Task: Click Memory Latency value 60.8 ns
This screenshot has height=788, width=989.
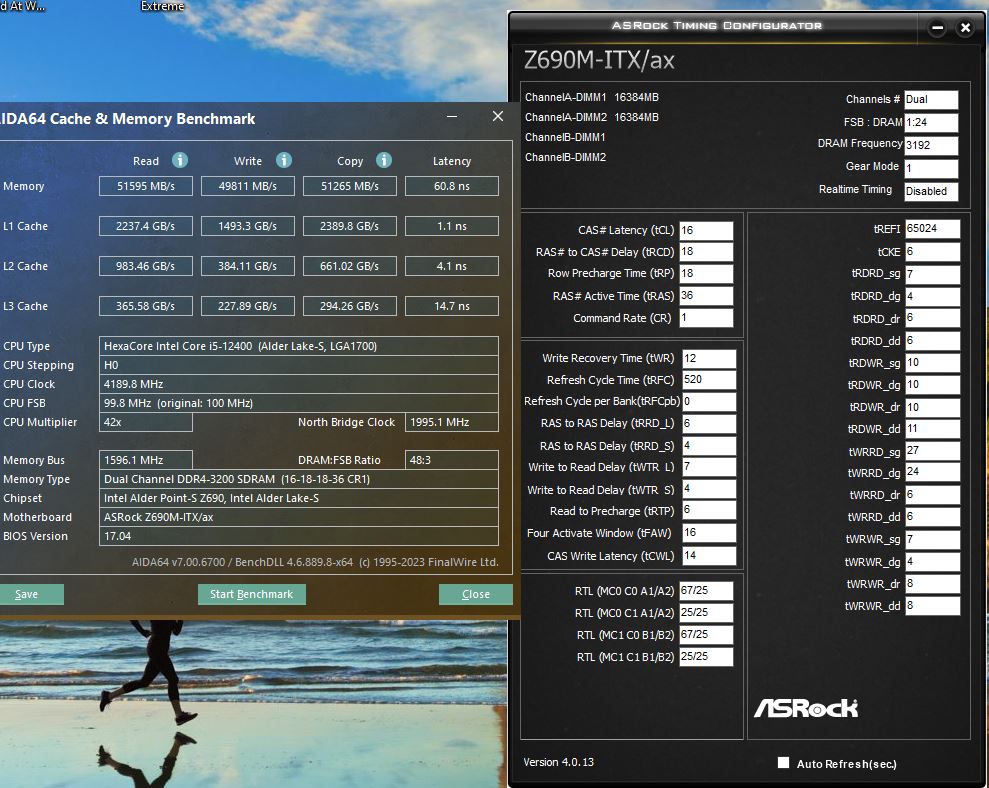Action: click(x=452, y=186)
